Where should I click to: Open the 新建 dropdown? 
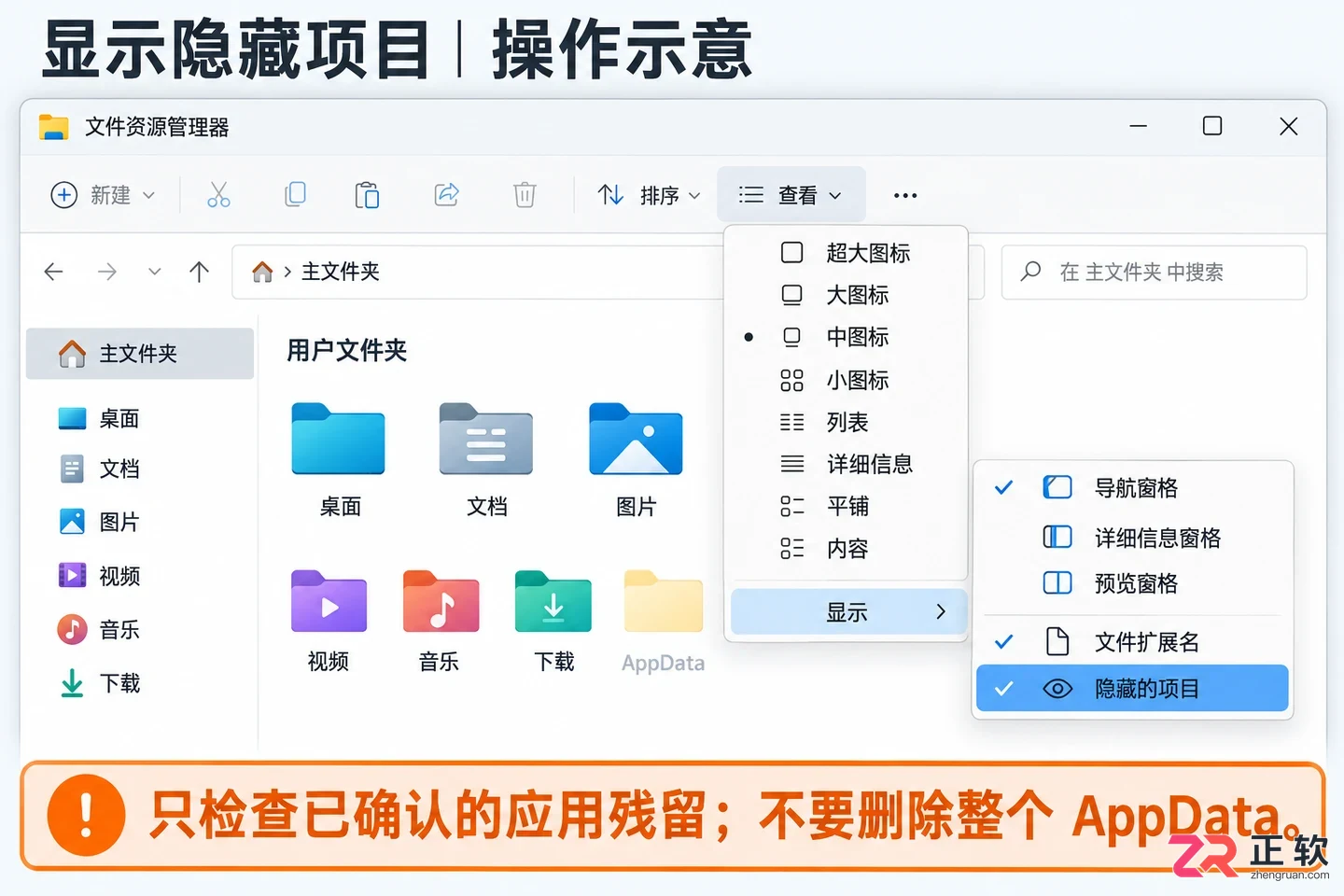point(103,195)
